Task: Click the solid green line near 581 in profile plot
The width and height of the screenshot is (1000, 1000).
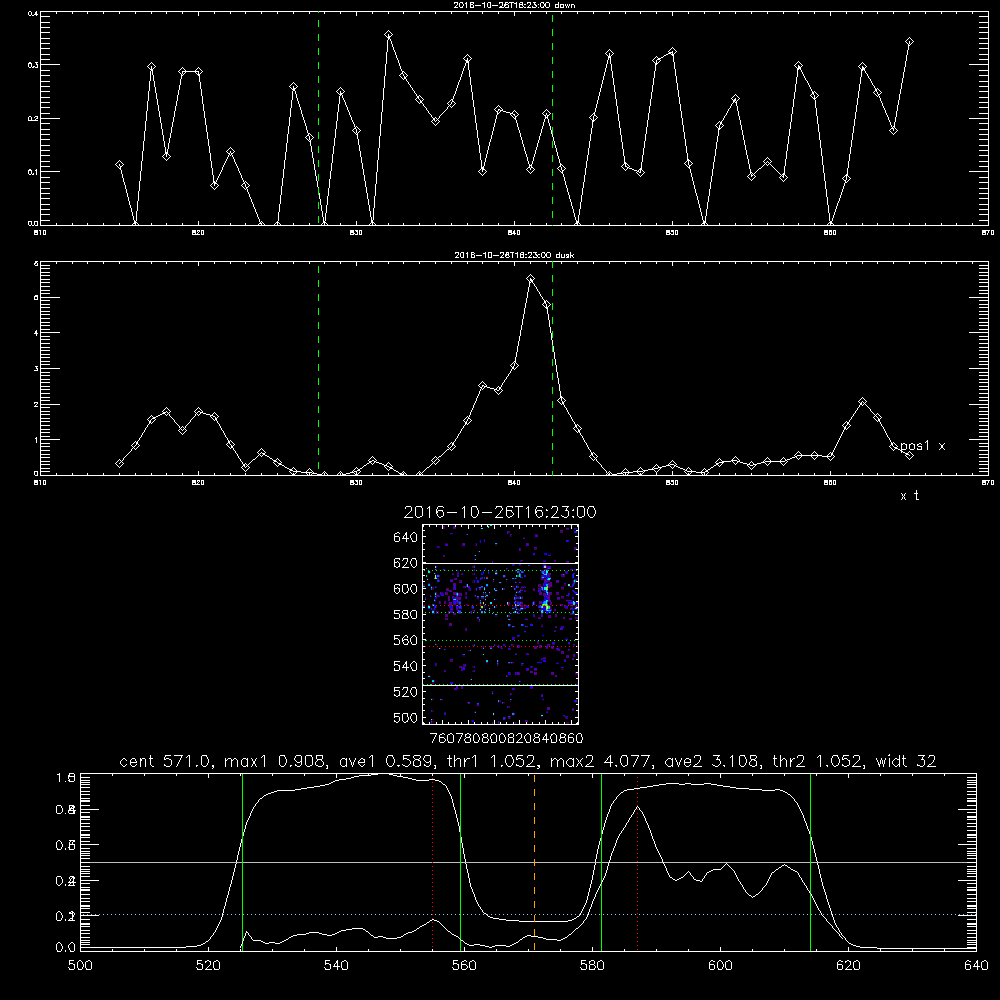Action: click(x=601, y=861)
